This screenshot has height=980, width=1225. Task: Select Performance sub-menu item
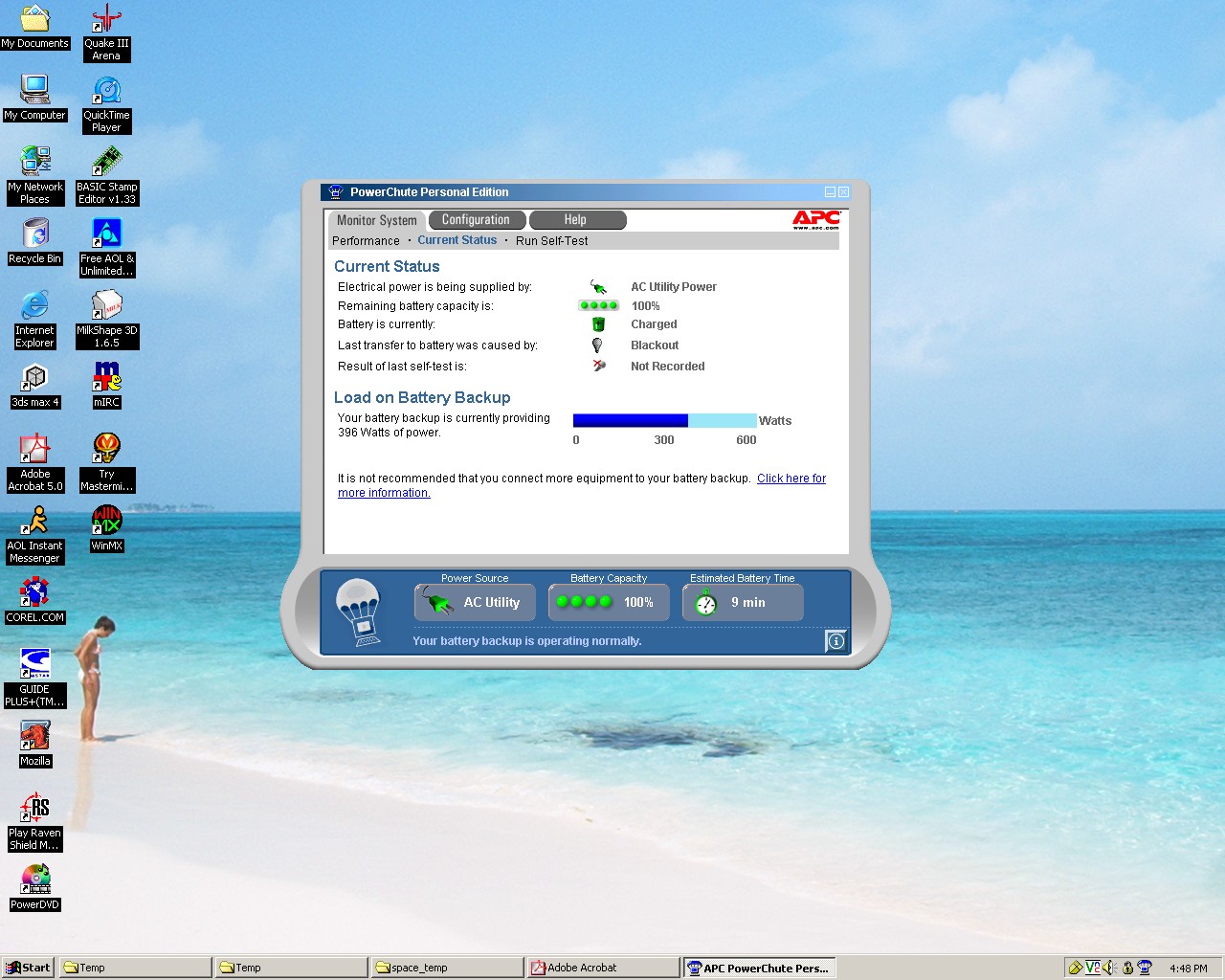tap(366, 241)
